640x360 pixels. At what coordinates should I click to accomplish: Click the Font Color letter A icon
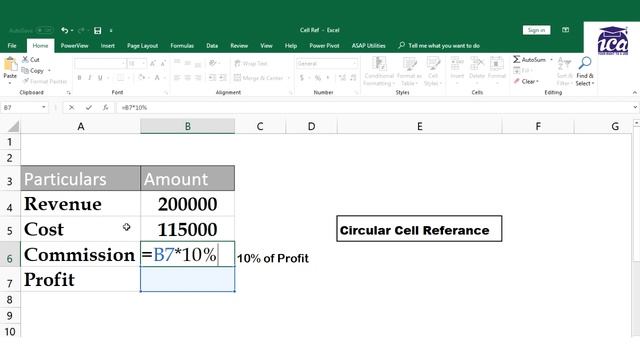(157, 78)
